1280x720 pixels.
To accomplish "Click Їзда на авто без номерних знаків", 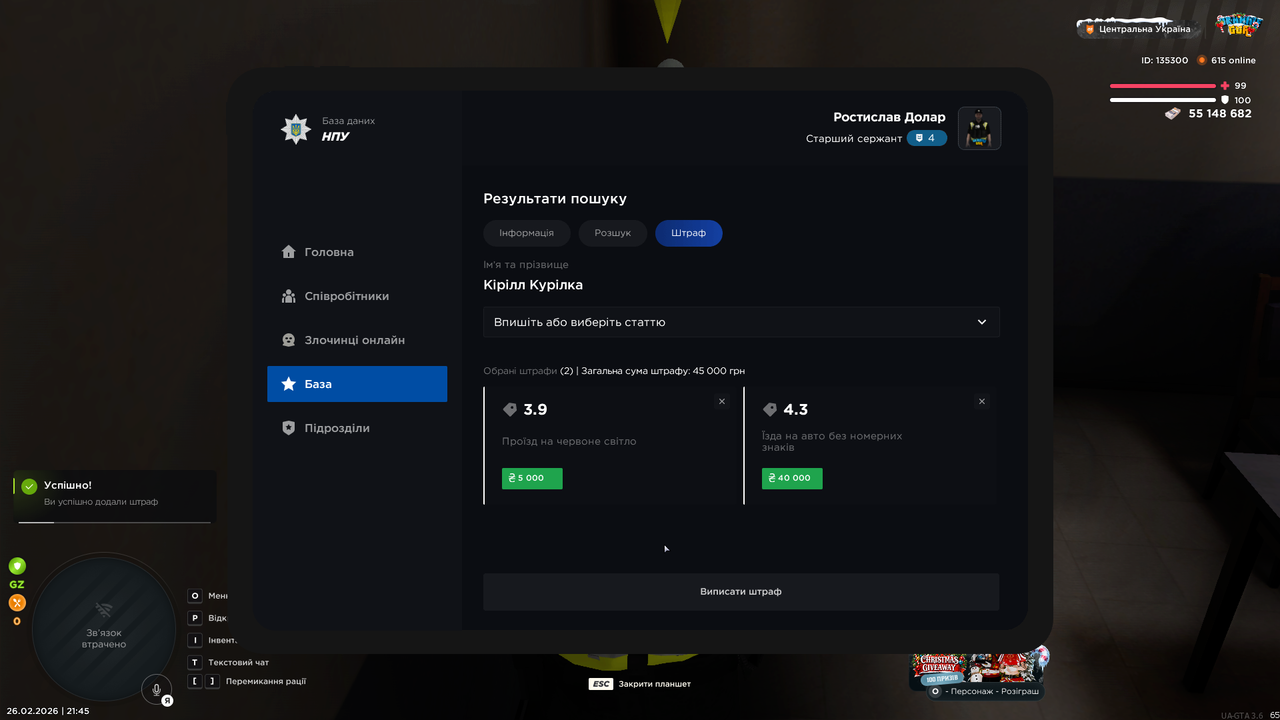I will [x=832, y=441].
